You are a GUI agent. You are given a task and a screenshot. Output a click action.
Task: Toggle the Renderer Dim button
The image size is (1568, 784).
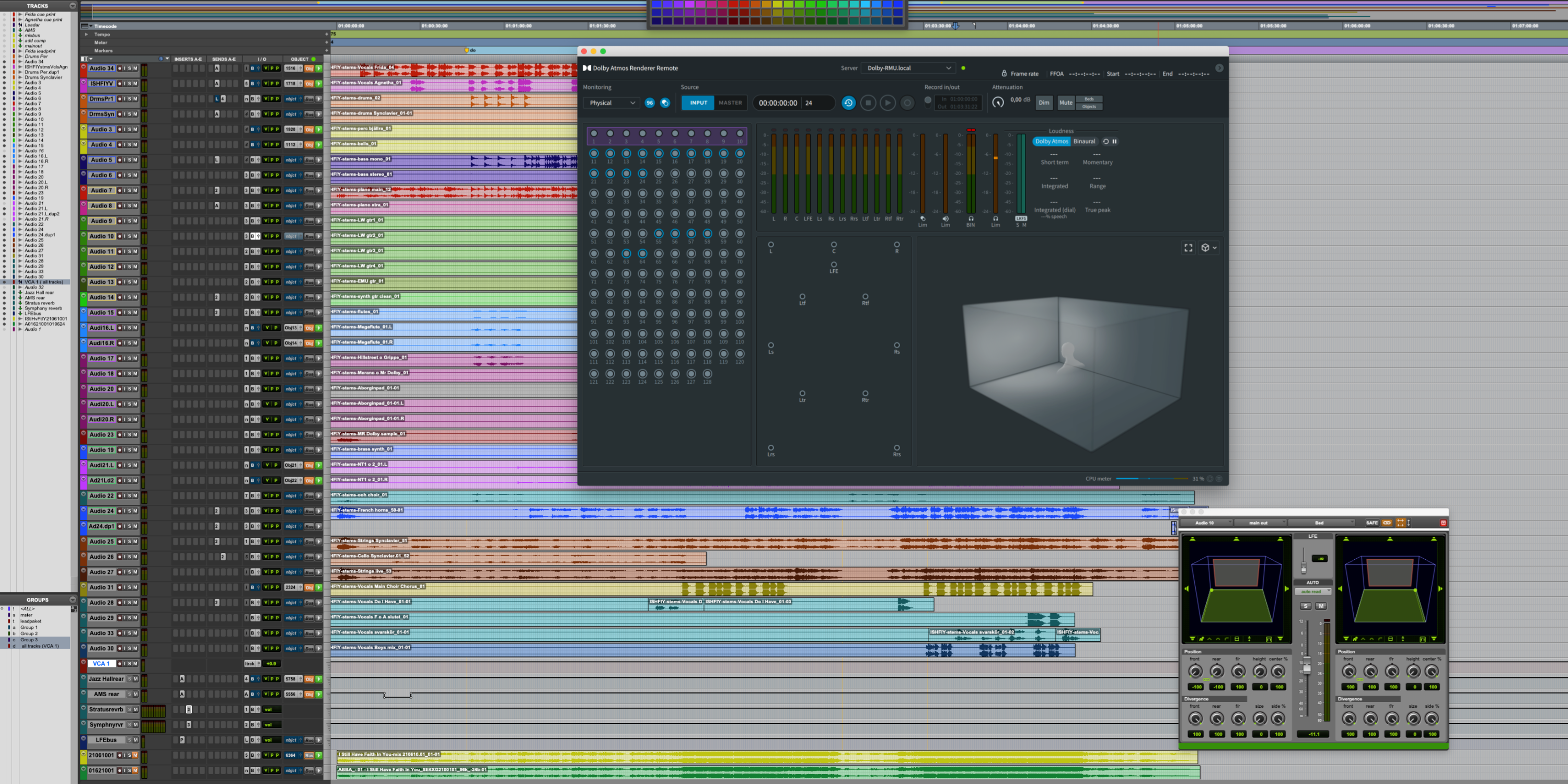[1044, 103]
